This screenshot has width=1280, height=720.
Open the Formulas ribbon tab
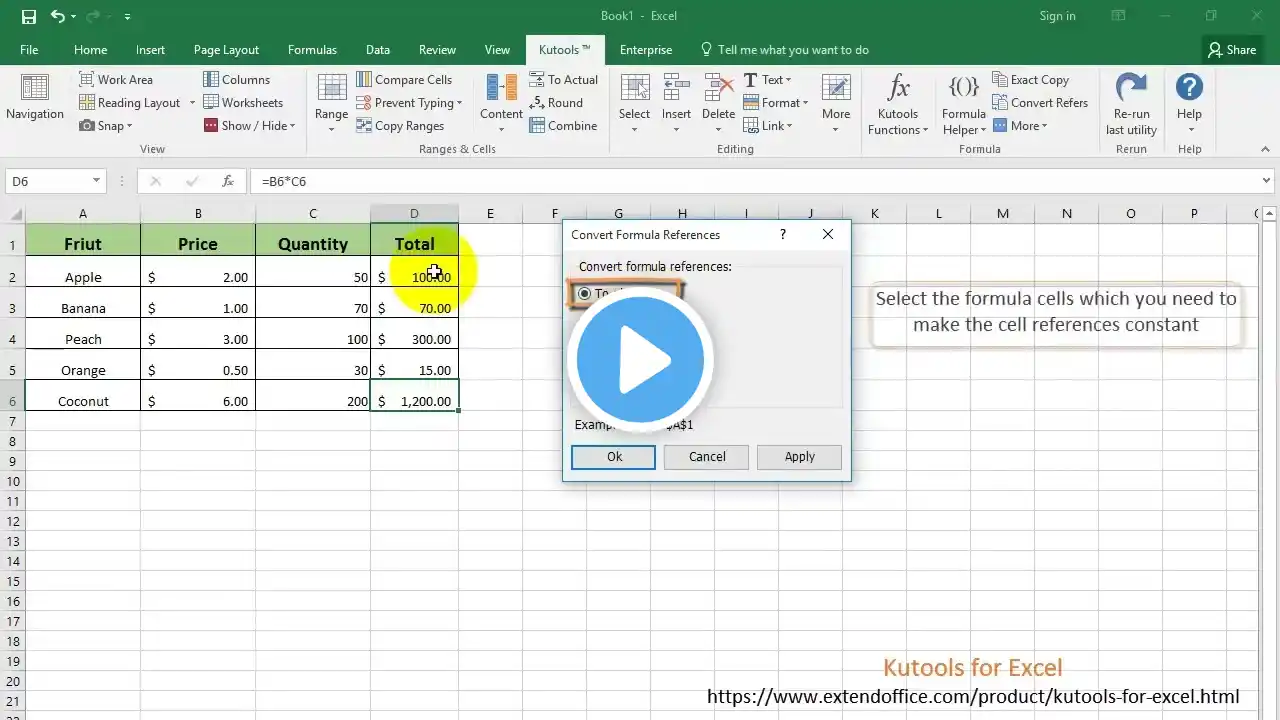pyautogui.click(x=312, y=50)
